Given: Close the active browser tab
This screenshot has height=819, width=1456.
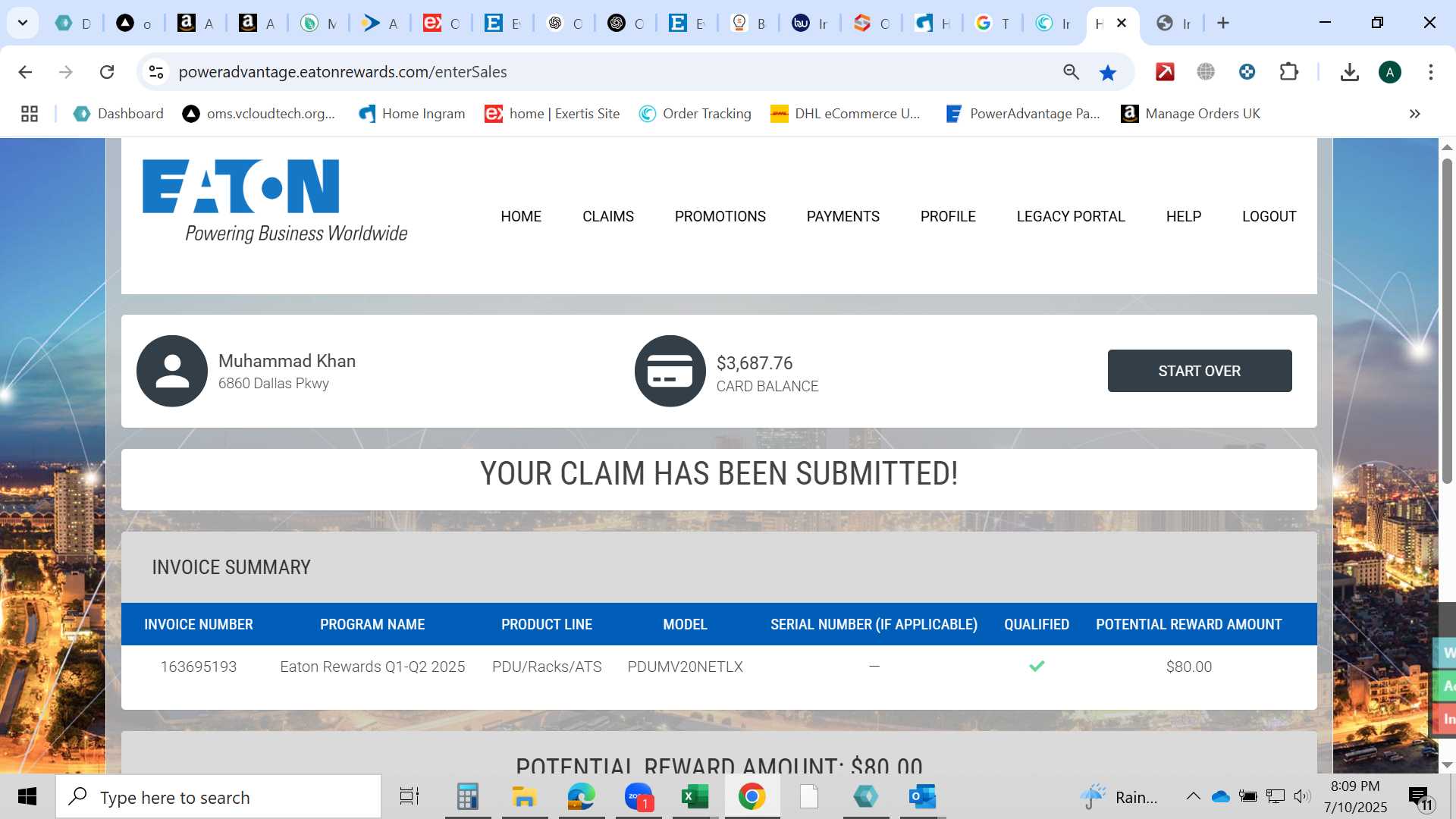Looking at the screenshot, I should [1122, 24].
